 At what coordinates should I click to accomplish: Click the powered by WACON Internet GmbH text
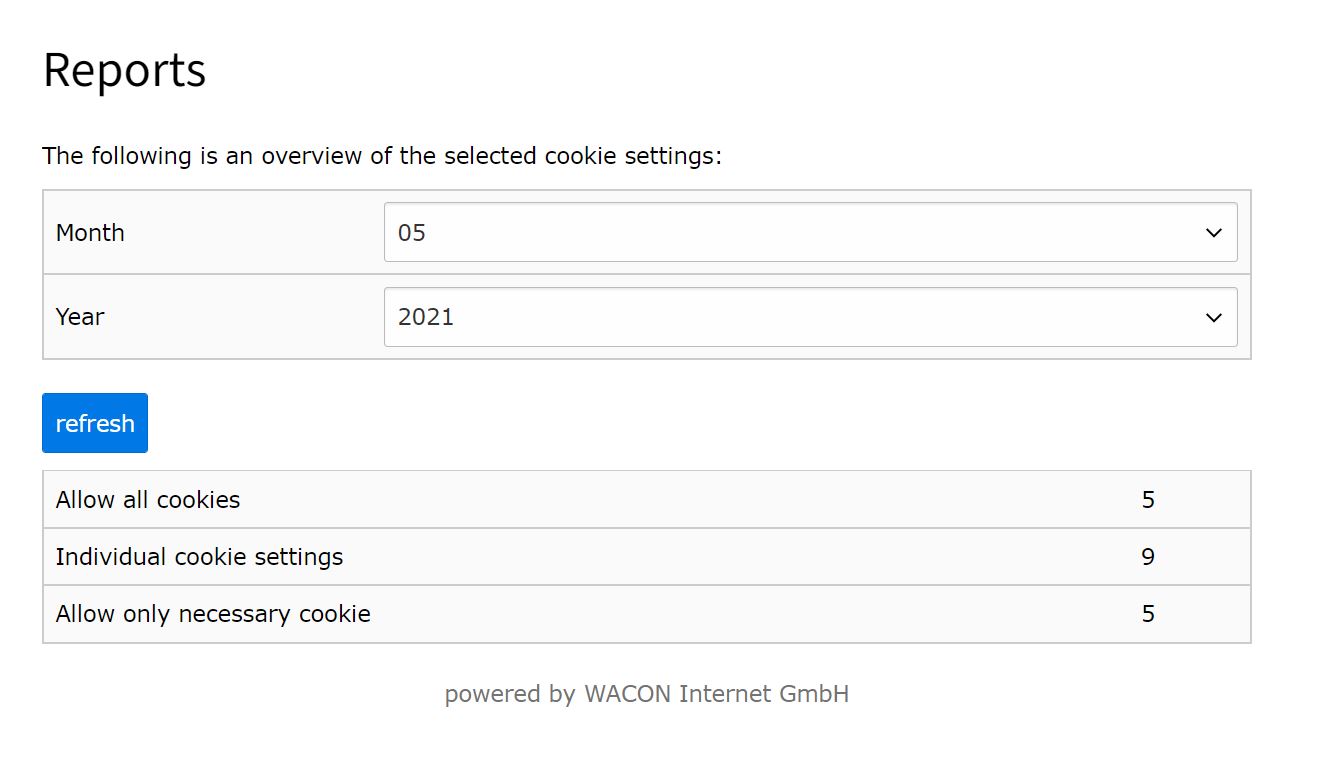coord(647,694)
